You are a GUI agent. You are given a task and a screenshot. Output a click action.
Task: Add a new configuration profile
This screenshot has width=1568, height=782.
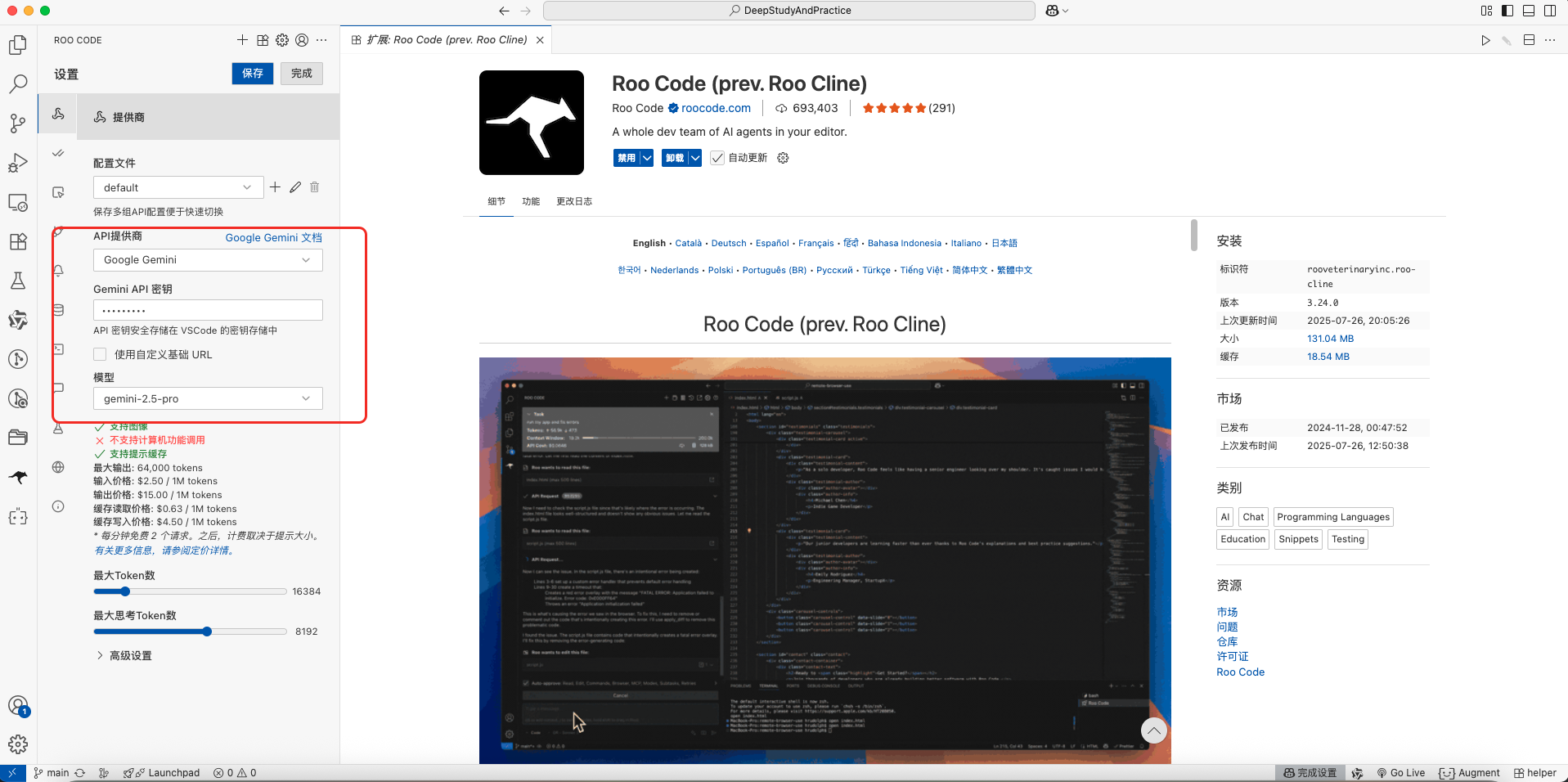pos(275,187)
